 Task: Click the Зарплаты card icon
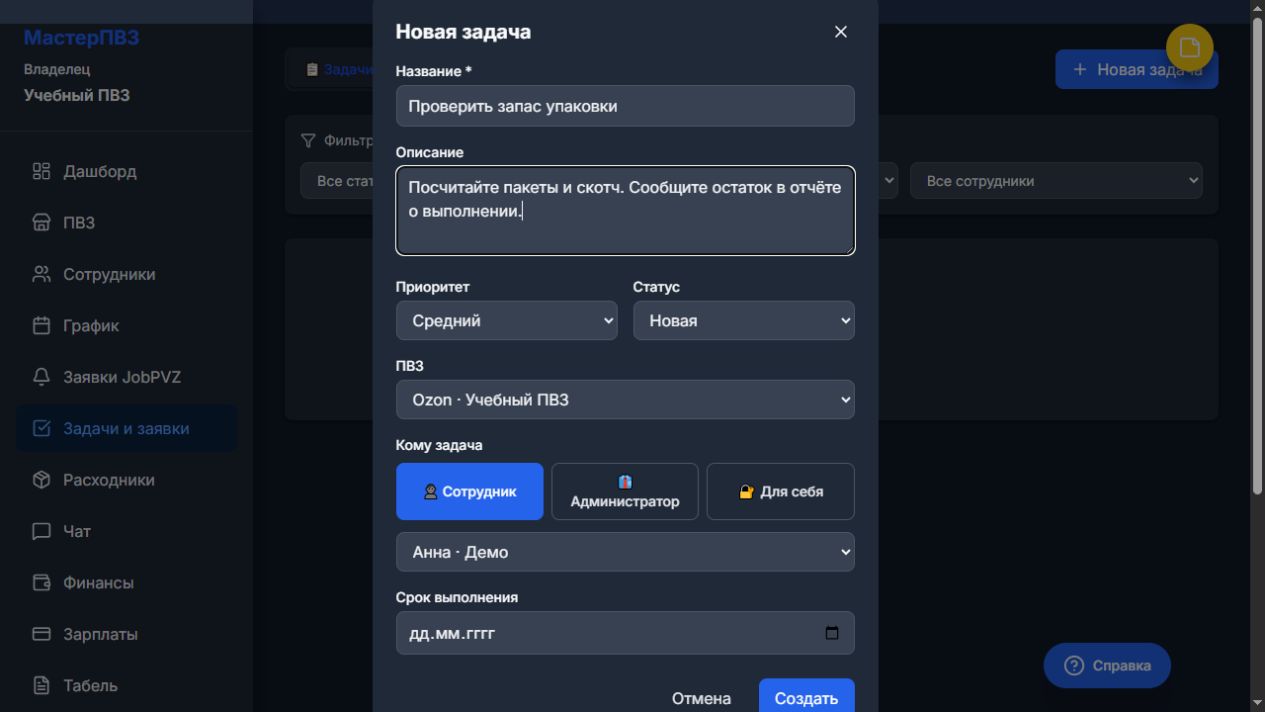click(41, 634)
